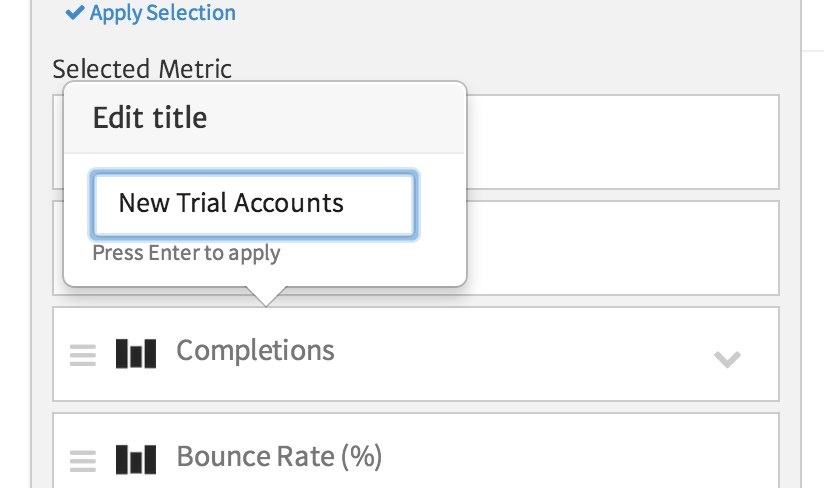Select the Completions metric label
The height and width of the screenshot is (488, 824).
tap(255, 350)
